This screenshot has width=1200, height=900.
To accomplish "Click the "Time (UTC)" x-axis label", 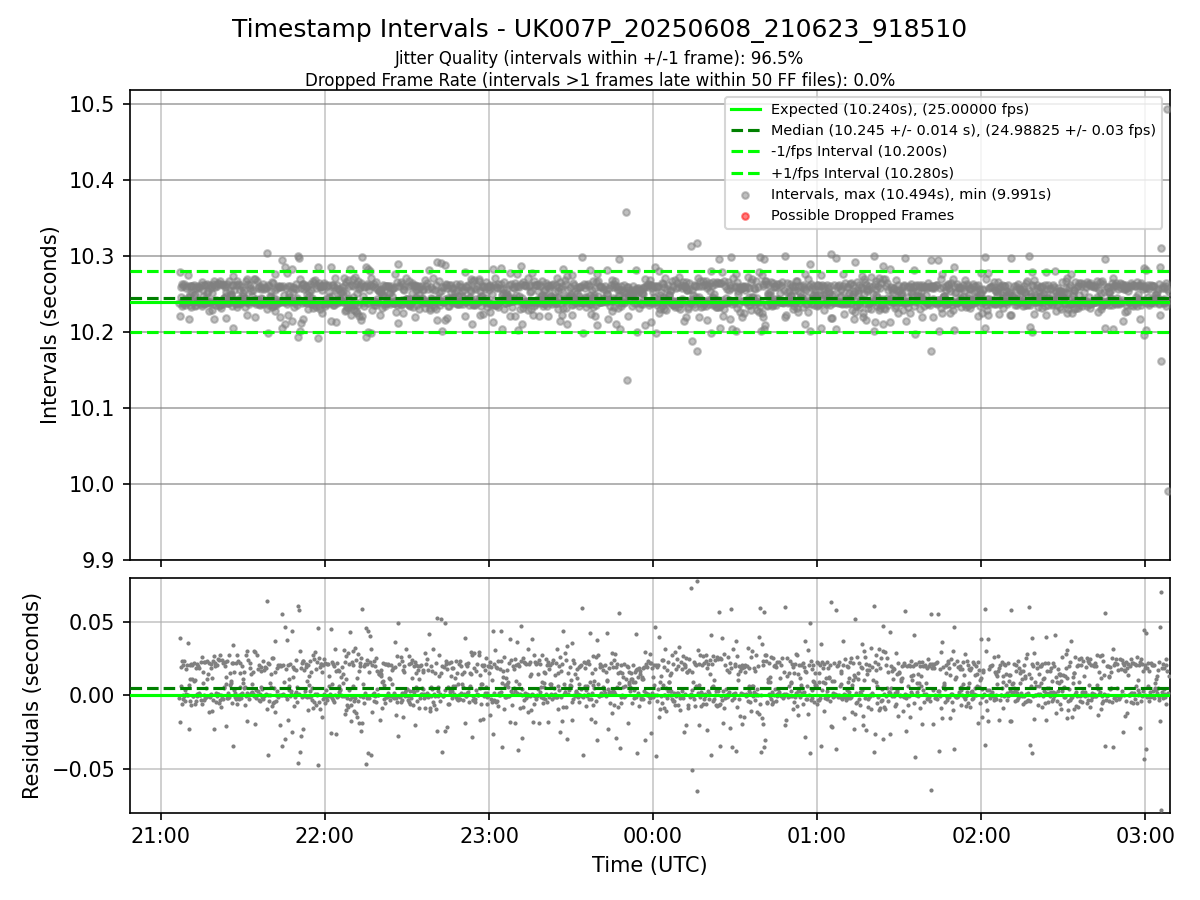I will (649, 865).
